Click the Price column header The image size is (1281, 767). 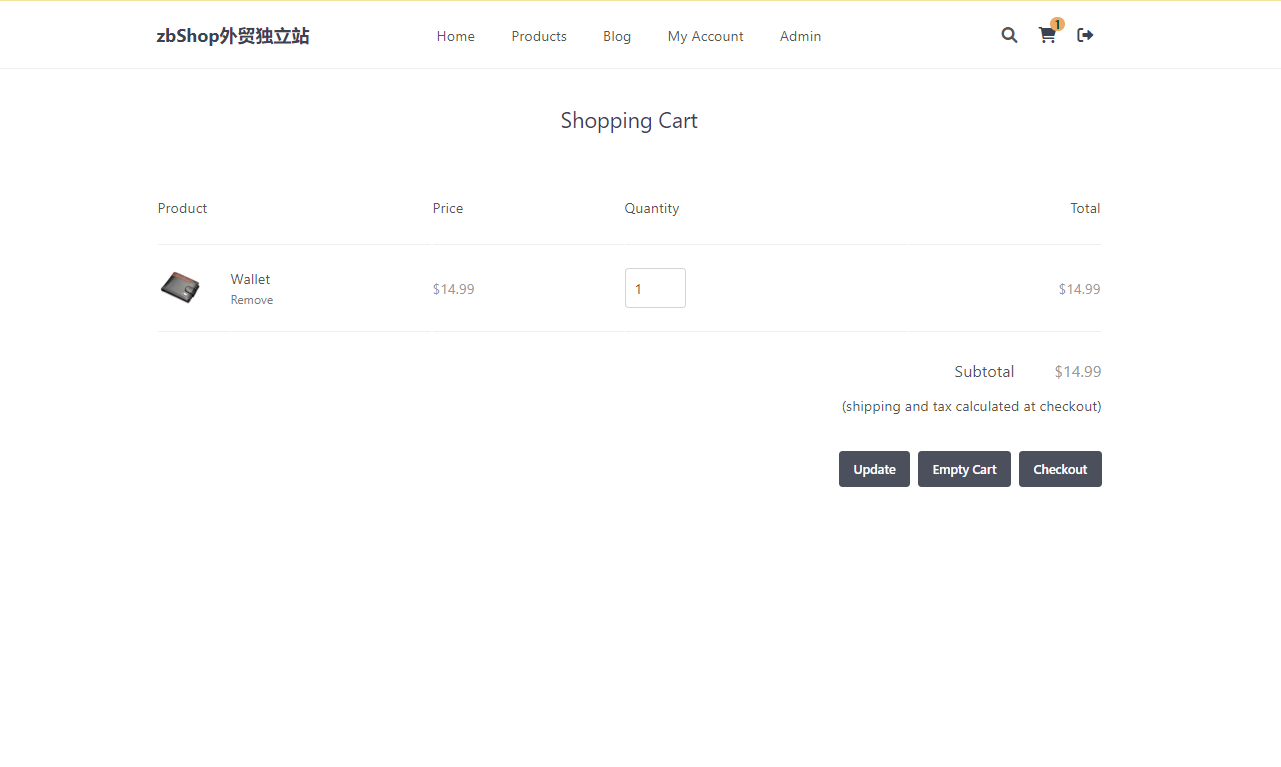point(448,208)
